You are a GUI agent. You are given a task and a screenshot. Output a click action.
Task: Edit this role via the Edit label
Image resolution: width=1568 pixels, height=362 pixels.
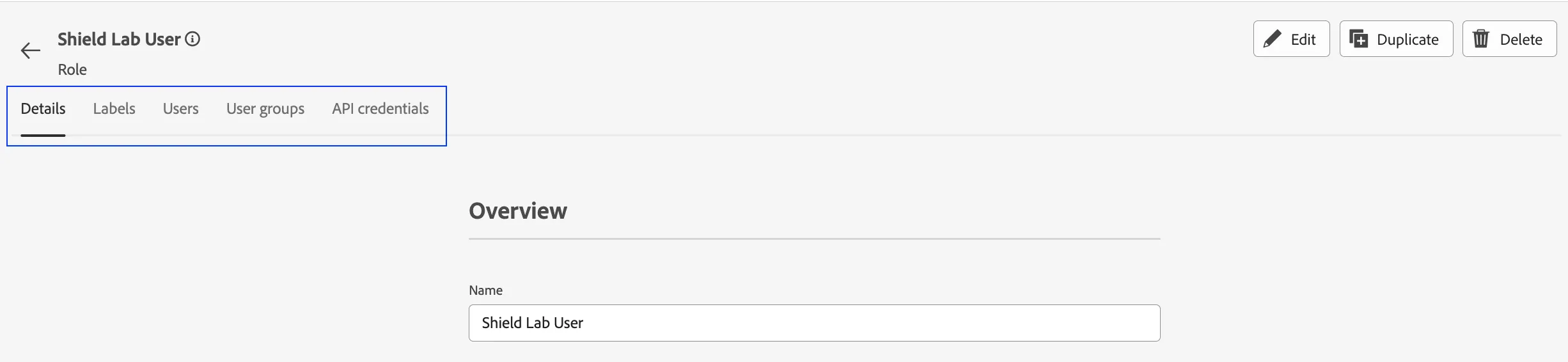point(1303,40)
